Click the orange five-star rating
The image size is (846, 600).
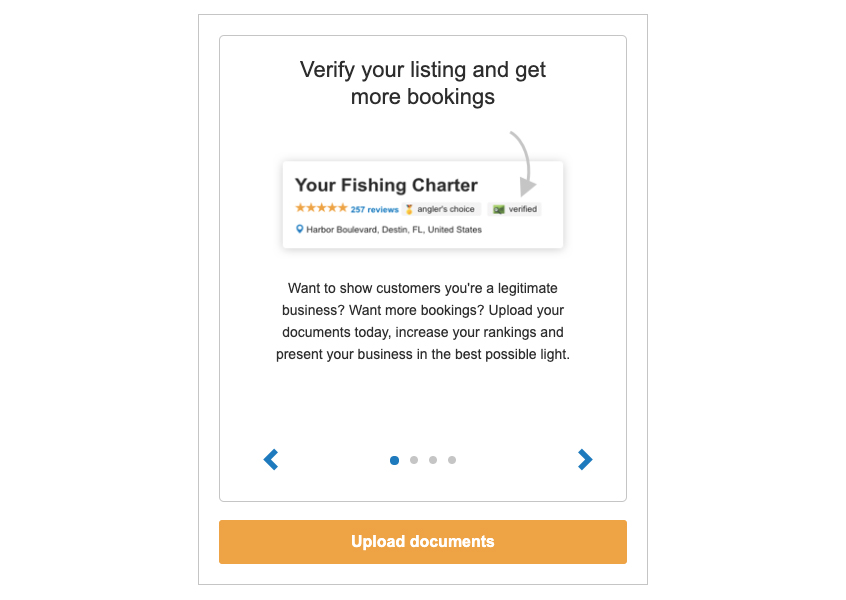tap(321, 209)
